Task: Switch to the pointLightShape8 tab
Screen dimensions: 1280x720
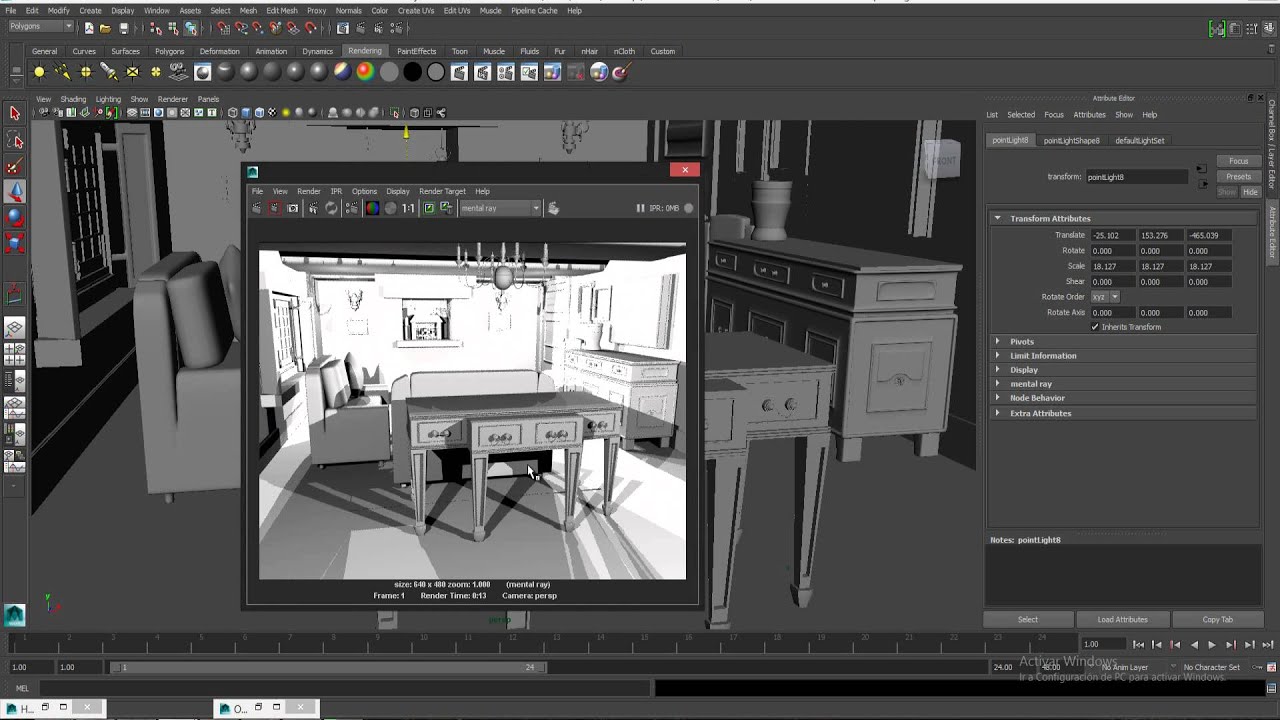Action: (1071, 141)
